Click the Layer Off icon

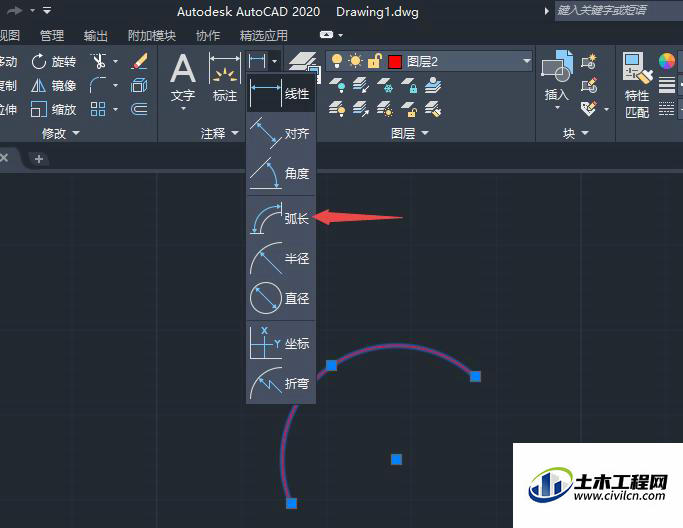pos(337,86)
